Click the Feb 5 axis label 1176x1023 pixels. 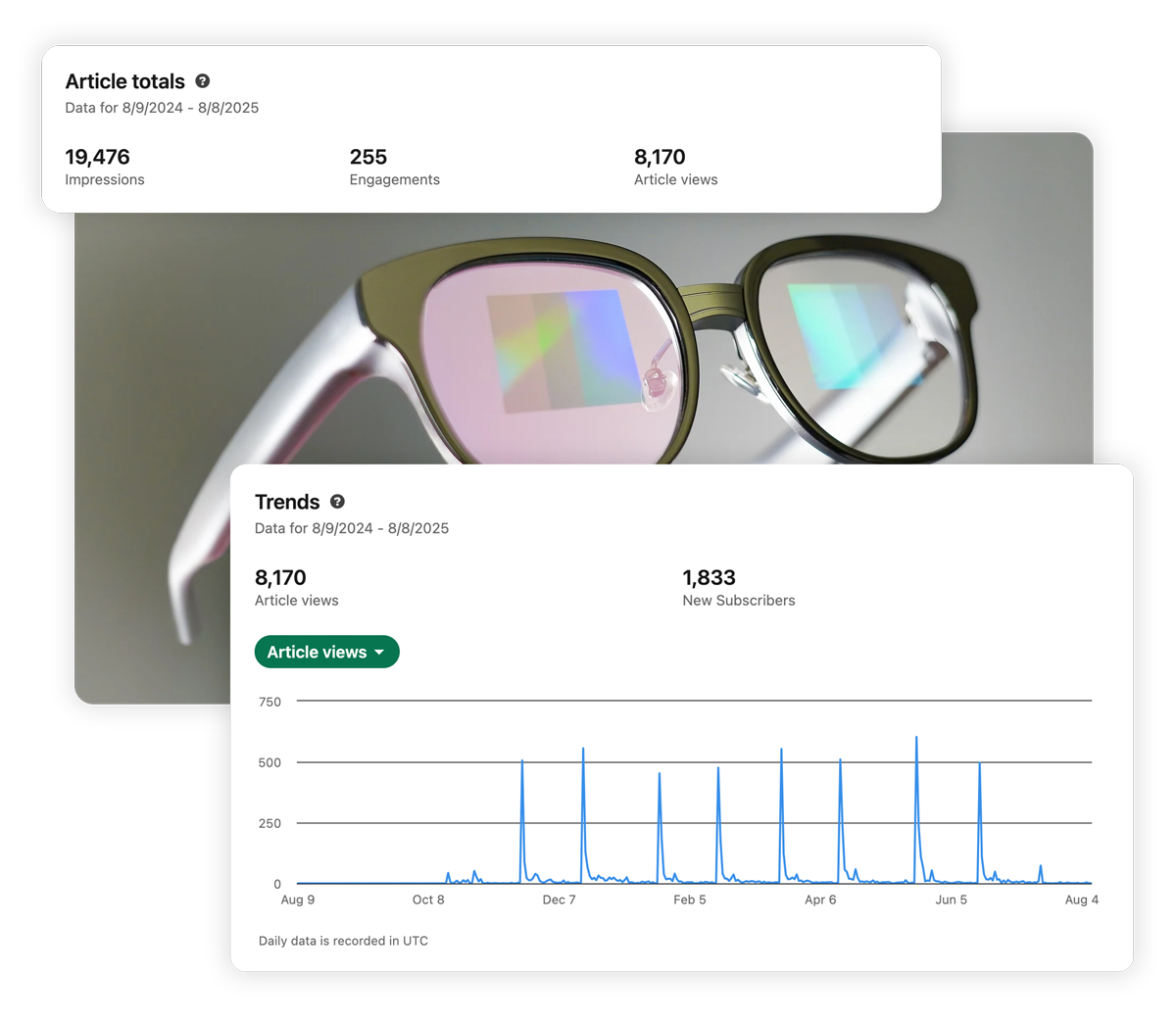click(690, 900)
